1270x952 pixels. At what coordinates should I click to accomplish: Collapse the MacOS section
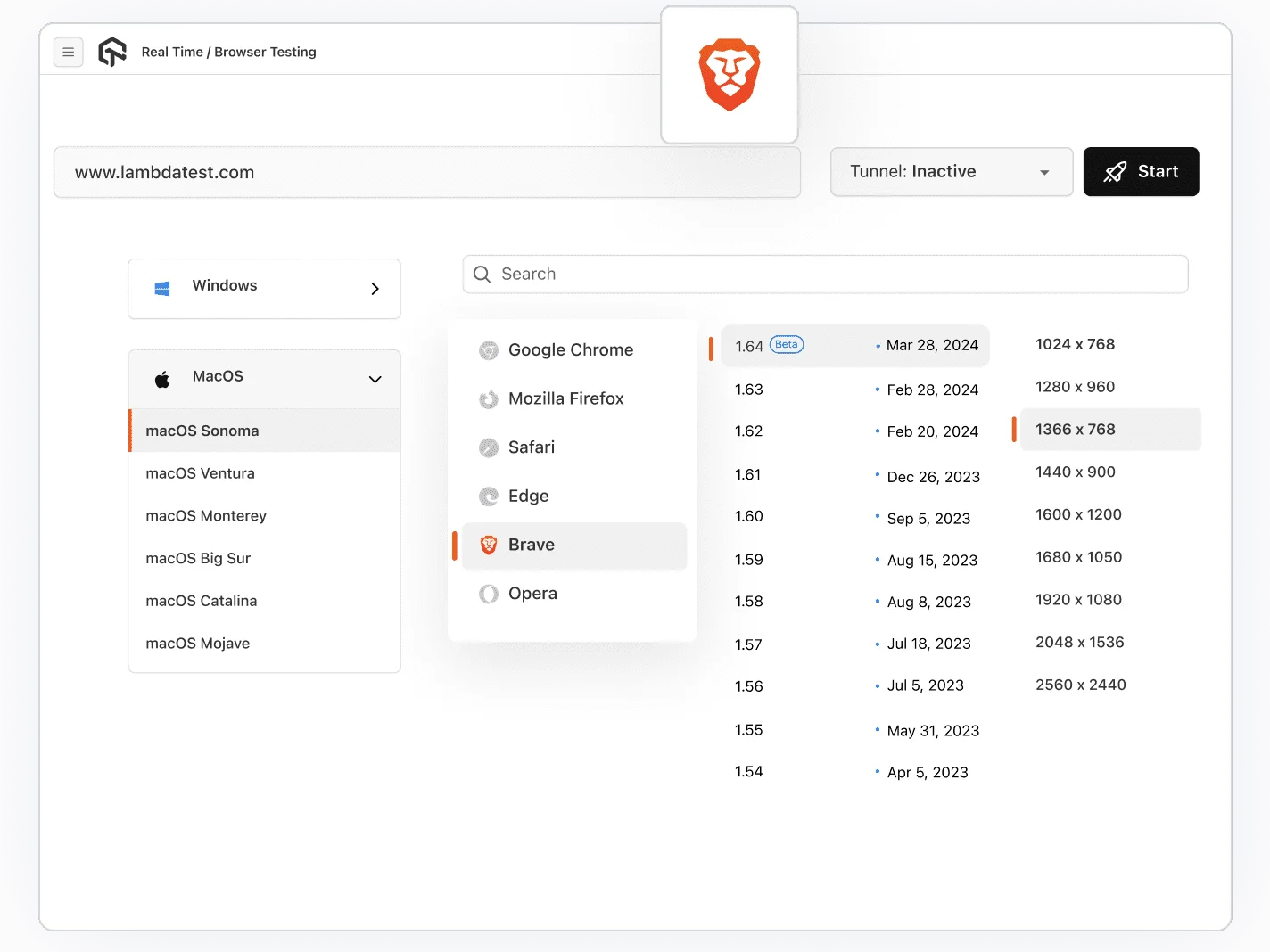(375, 378)
